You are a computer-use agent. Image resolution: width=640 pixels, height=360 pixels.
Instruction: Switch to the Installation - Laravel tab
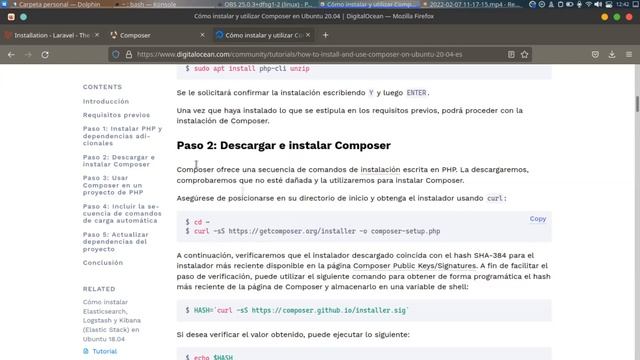(51, 35)
